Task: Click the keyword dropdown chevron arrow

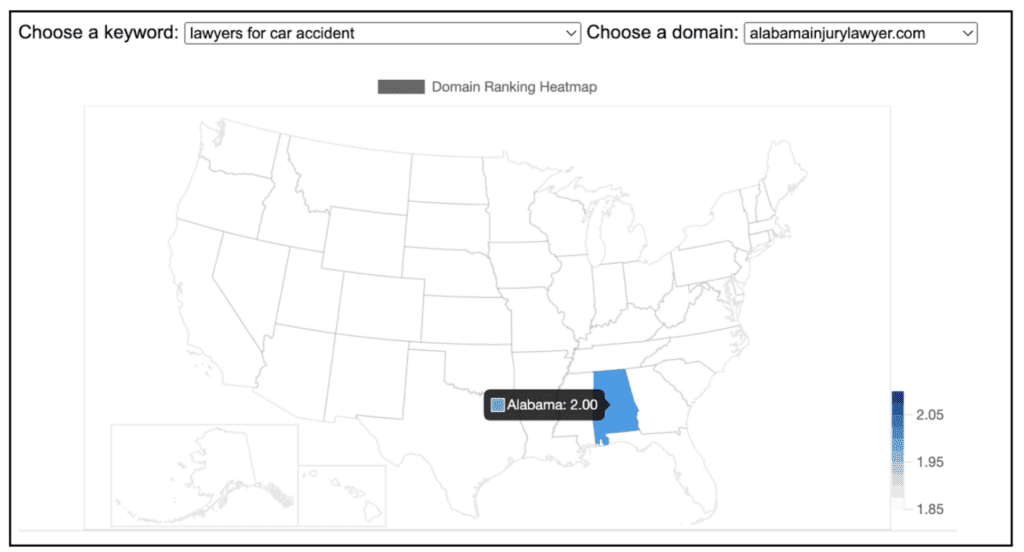Action: pyautogui.click(x=570, y=33)
